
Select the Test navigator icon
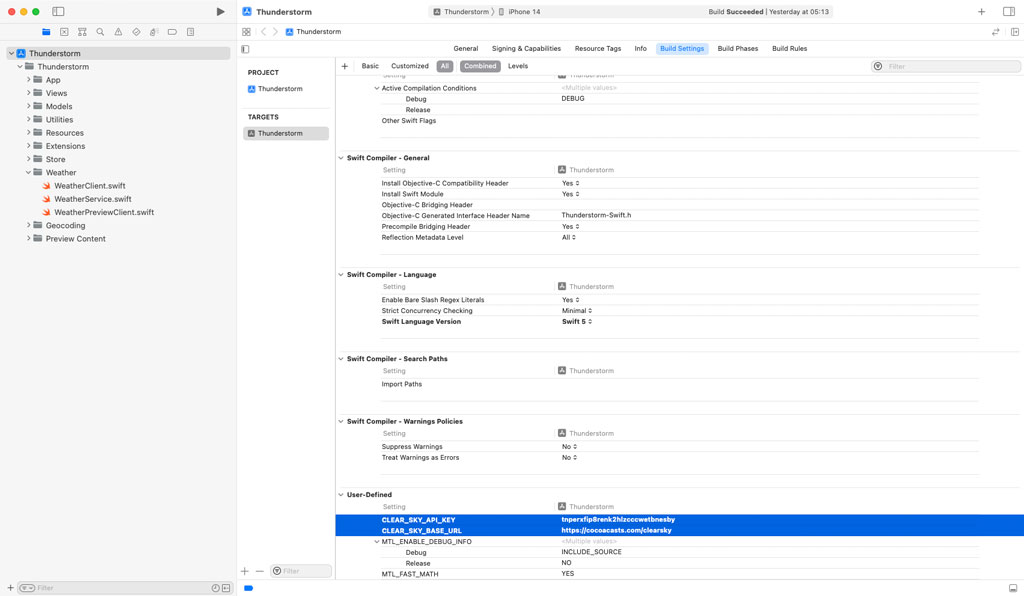click(x=136, y=31)
